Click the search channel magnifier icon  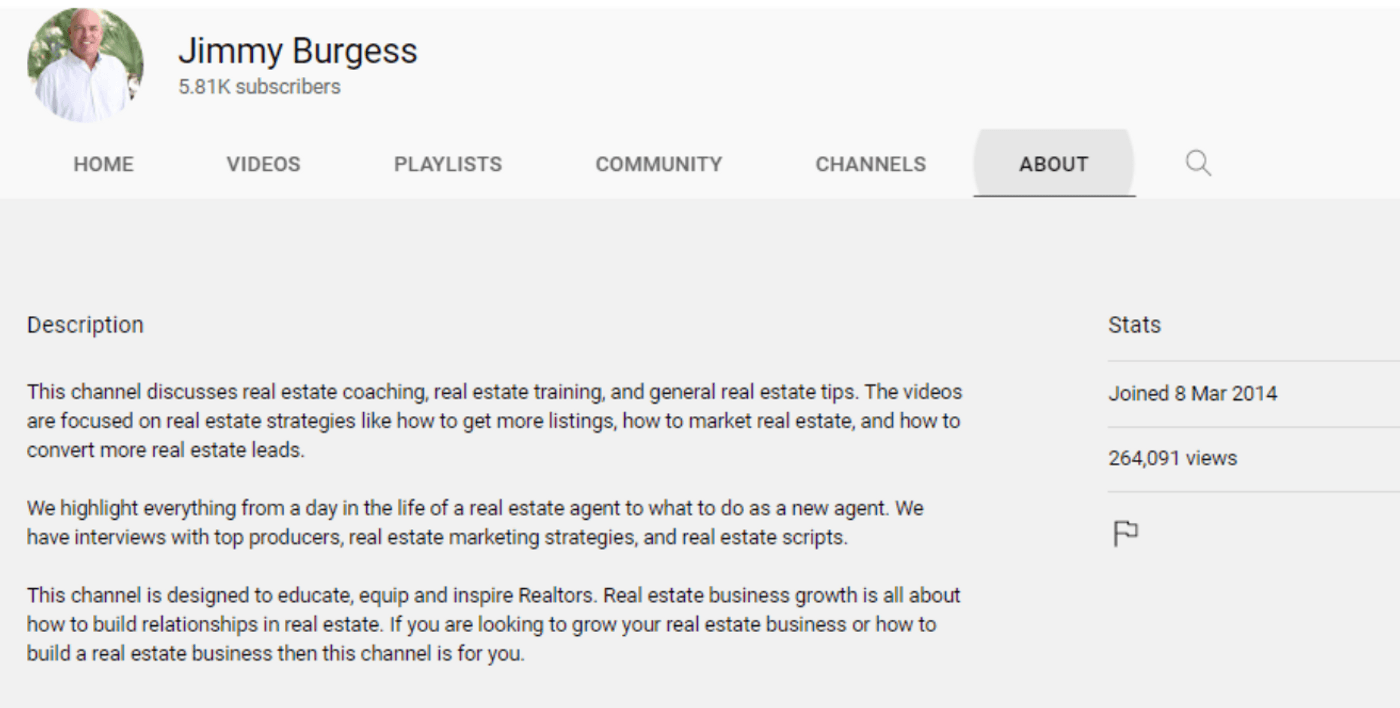tap(1198, 163)
